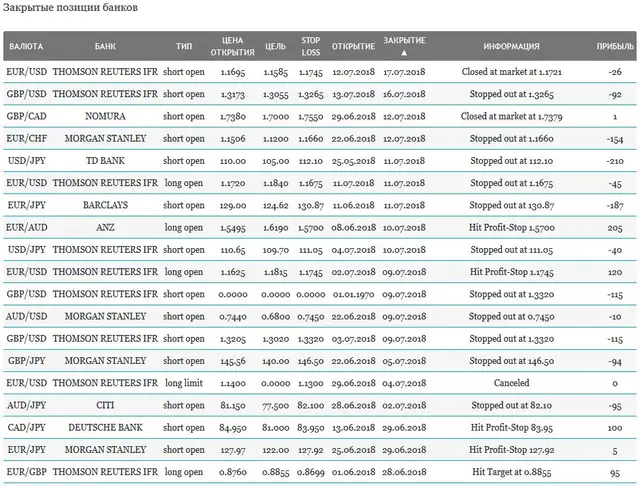Click 'Stopped out at 1.1660' info
The width and height of the screenshot is (640, 486).
pos(512,138)
